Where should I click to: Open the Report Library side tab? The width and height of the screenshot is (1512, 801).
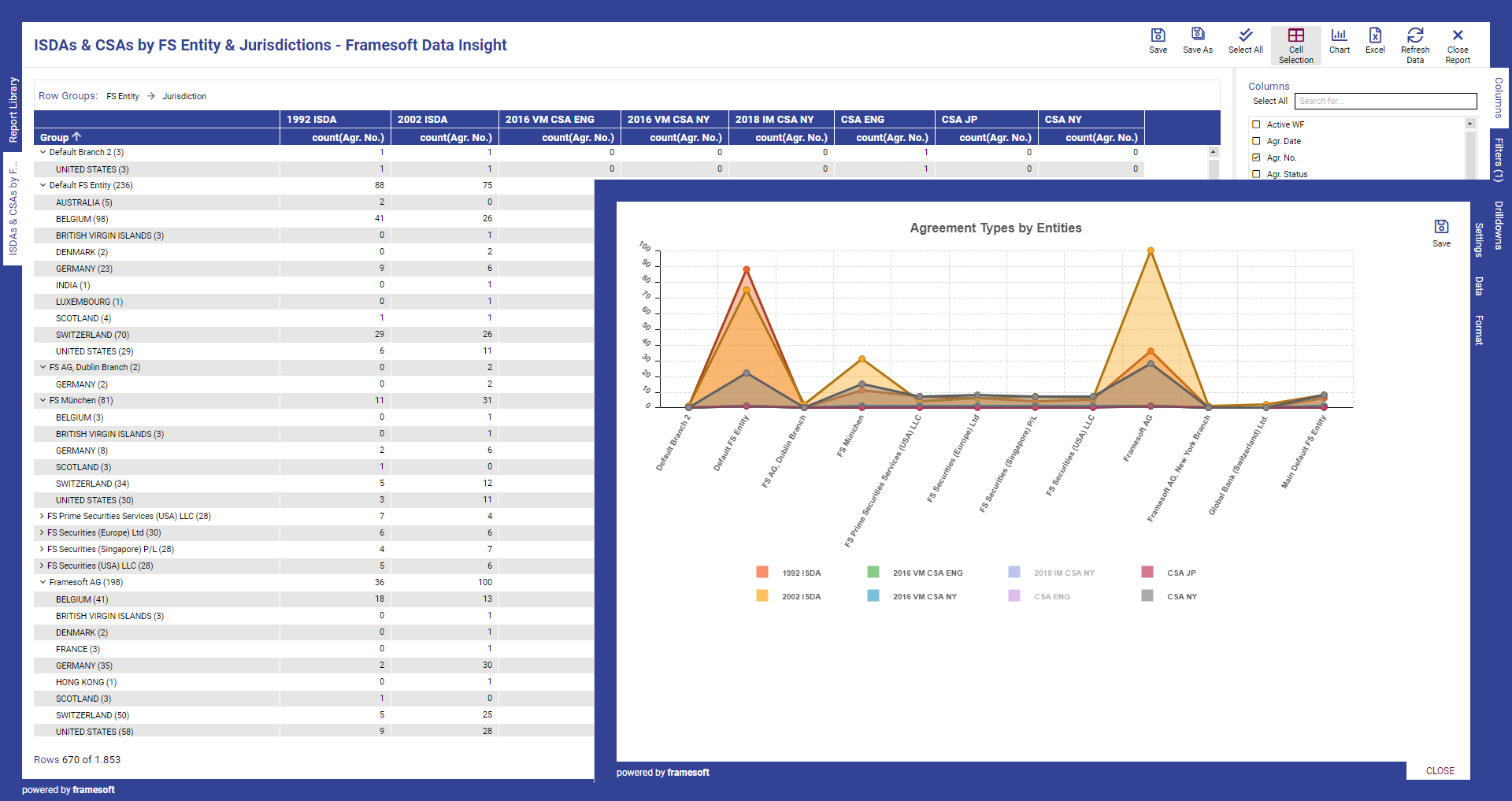(x=13, y=110)
